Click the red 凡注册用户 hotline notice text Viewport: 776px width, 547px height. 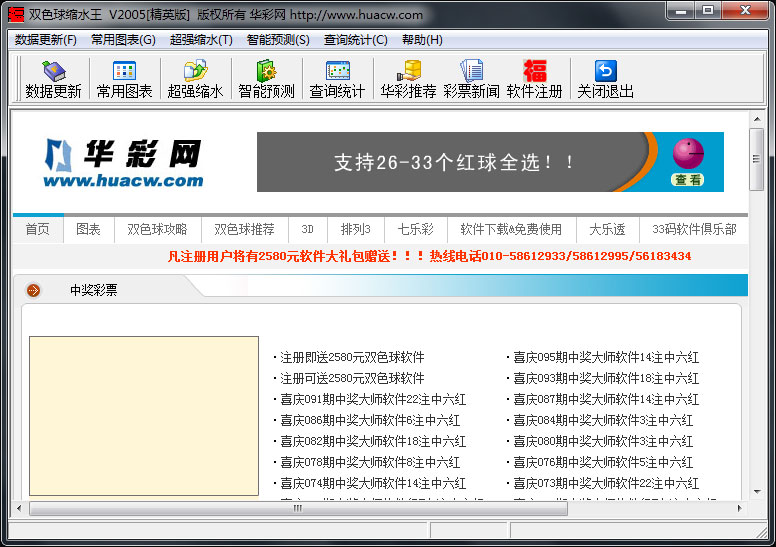click(x=429, y=256)
